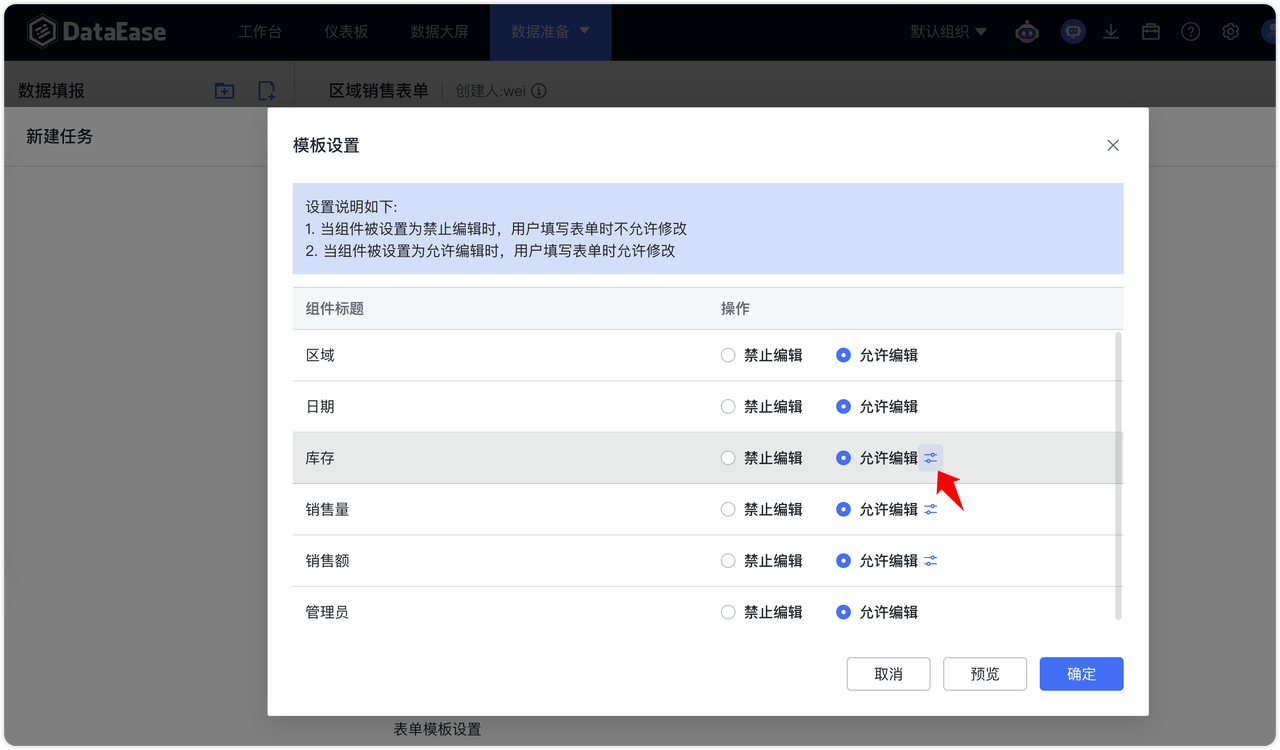Click the 确定 button
Screen dimensions: 1280x750
pyautogui.click(x=1081, y=674)
